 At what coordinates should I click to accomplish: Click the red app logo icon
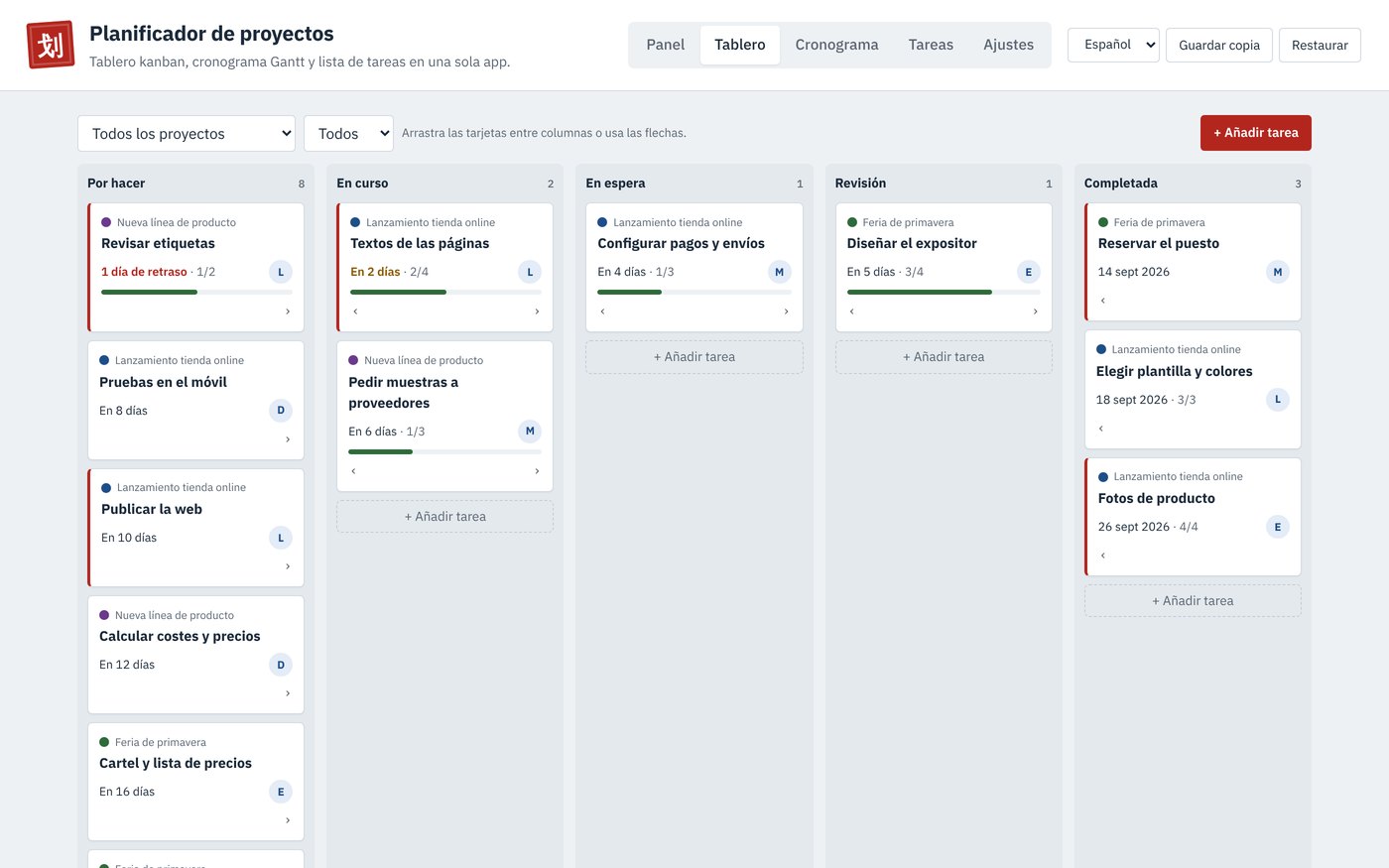click(x=51, y=45)
